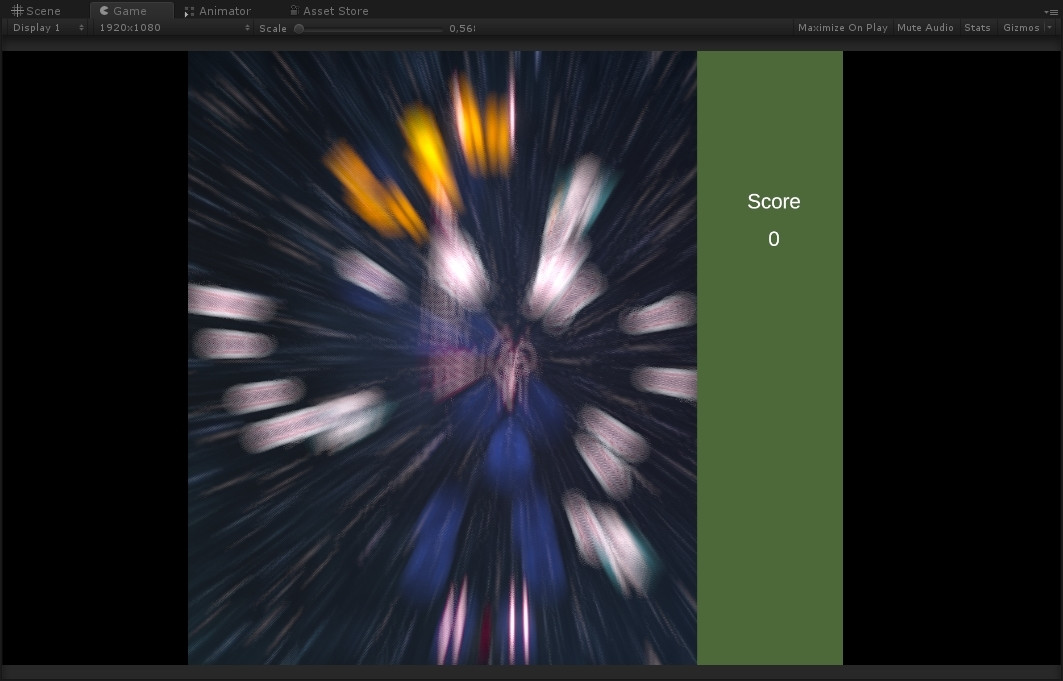This screenshot has height=681, width=1063.
Task: Switch to the Scene tab
Action: (37, 11)
